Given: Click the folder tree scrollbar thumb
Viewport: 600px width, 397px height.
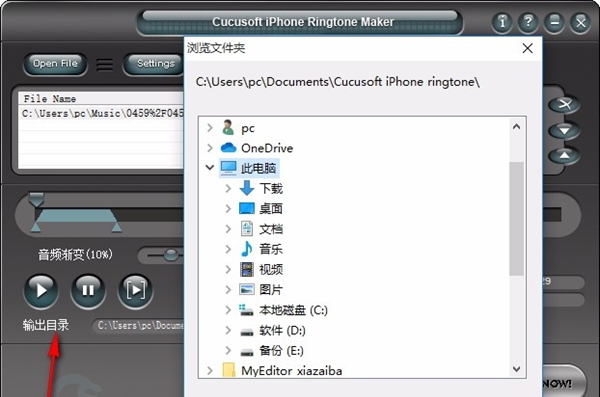Looking at the screenshot, I should click(x=517, y=219).
